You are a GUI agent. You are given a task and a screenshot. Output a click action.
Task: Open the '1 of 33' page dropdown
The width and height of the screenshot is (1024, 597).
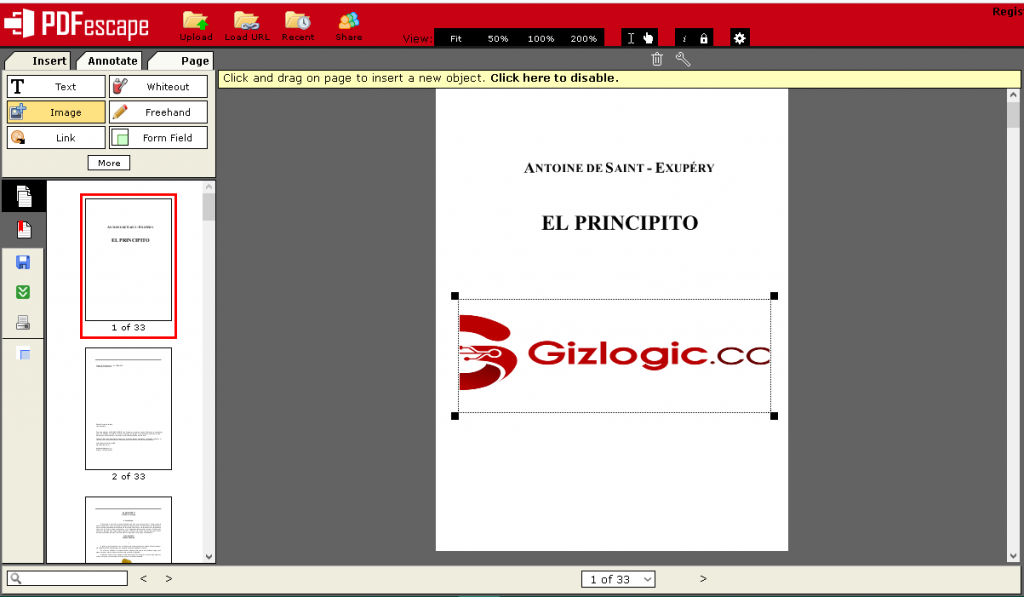tap(618, 579)
